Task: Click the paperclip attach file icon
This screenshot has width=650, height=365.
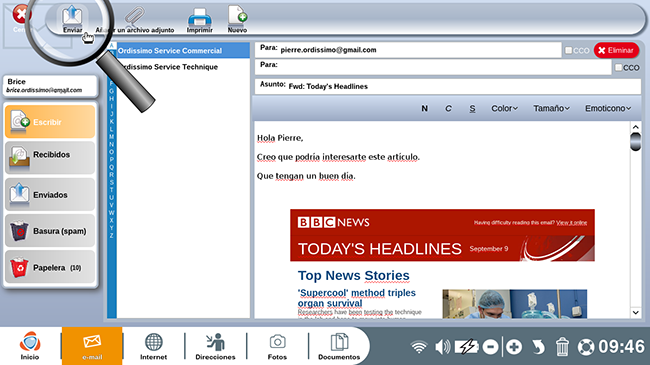Action: (134, 16)
